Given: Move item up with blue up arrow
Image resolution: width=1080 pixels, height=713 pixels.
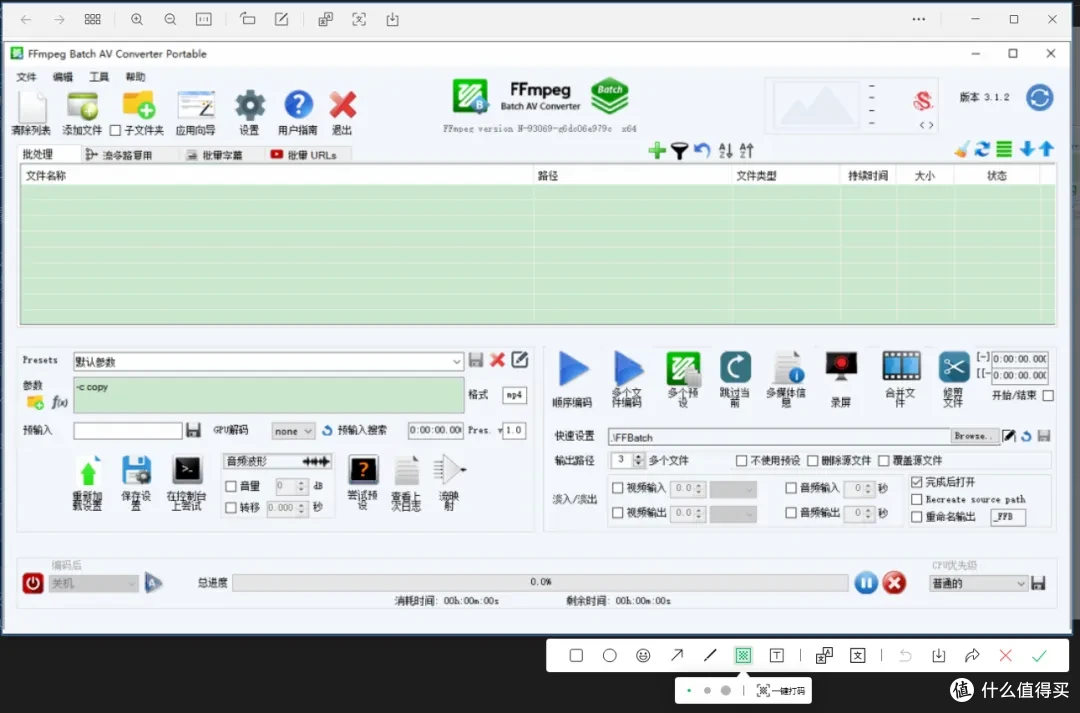Looking at the screenshot, I should click(1046, 149).
